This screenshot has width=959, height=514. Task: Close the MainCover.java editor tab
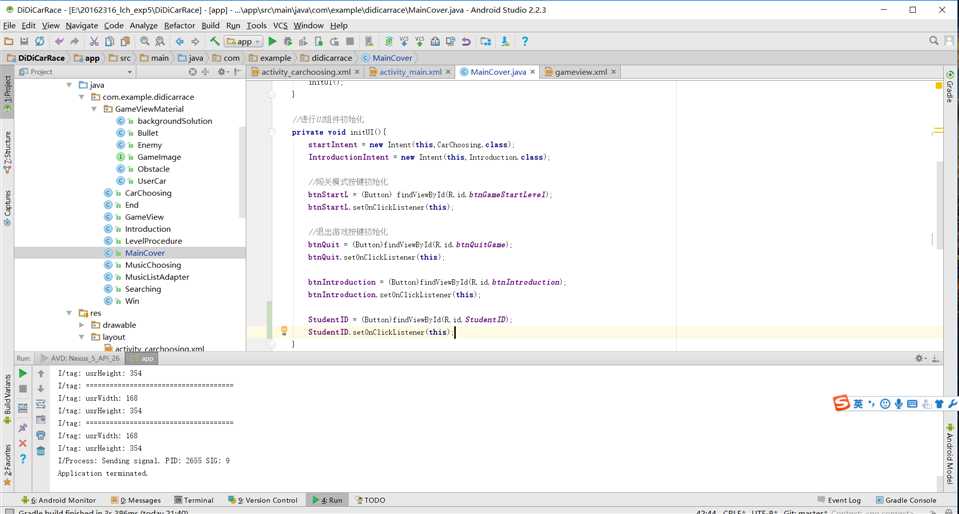click(533, 72)
